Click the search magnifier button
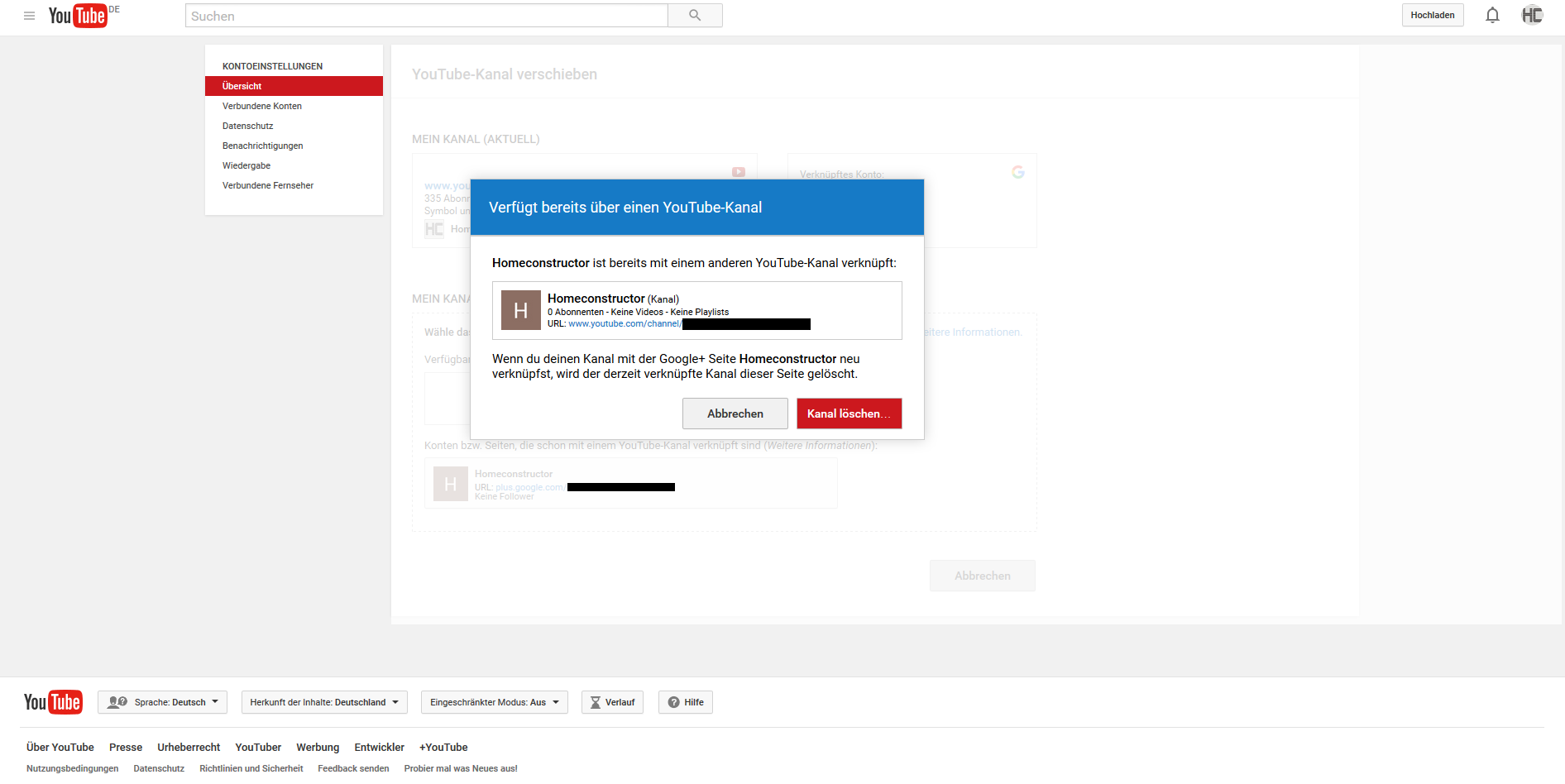The height and width of the screenshot is (784, 1565). 695,16
